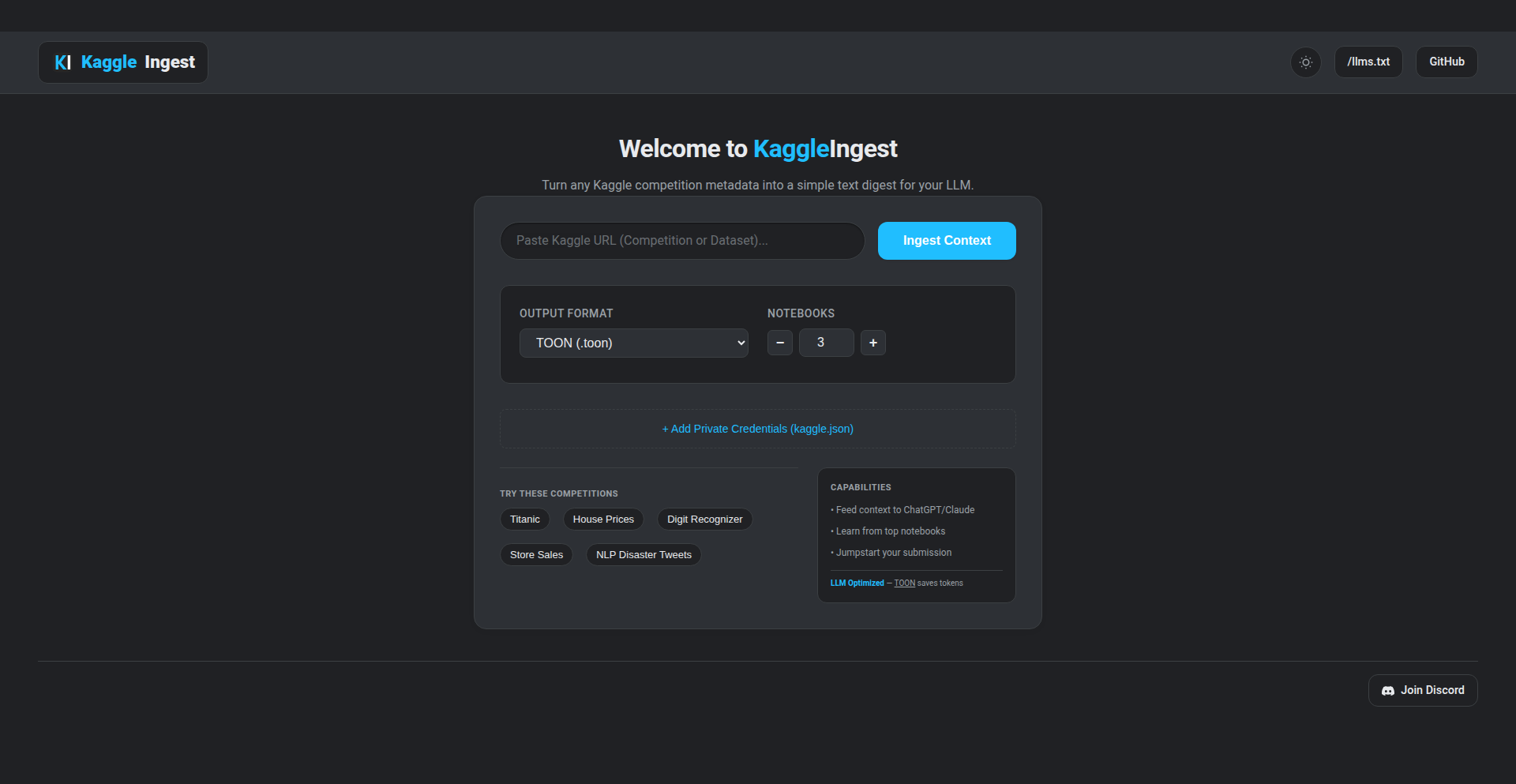The width and height of the screenshot is (1516, 784).
Task: Click the Discord icon in the footer
Action: (1389, 690)
